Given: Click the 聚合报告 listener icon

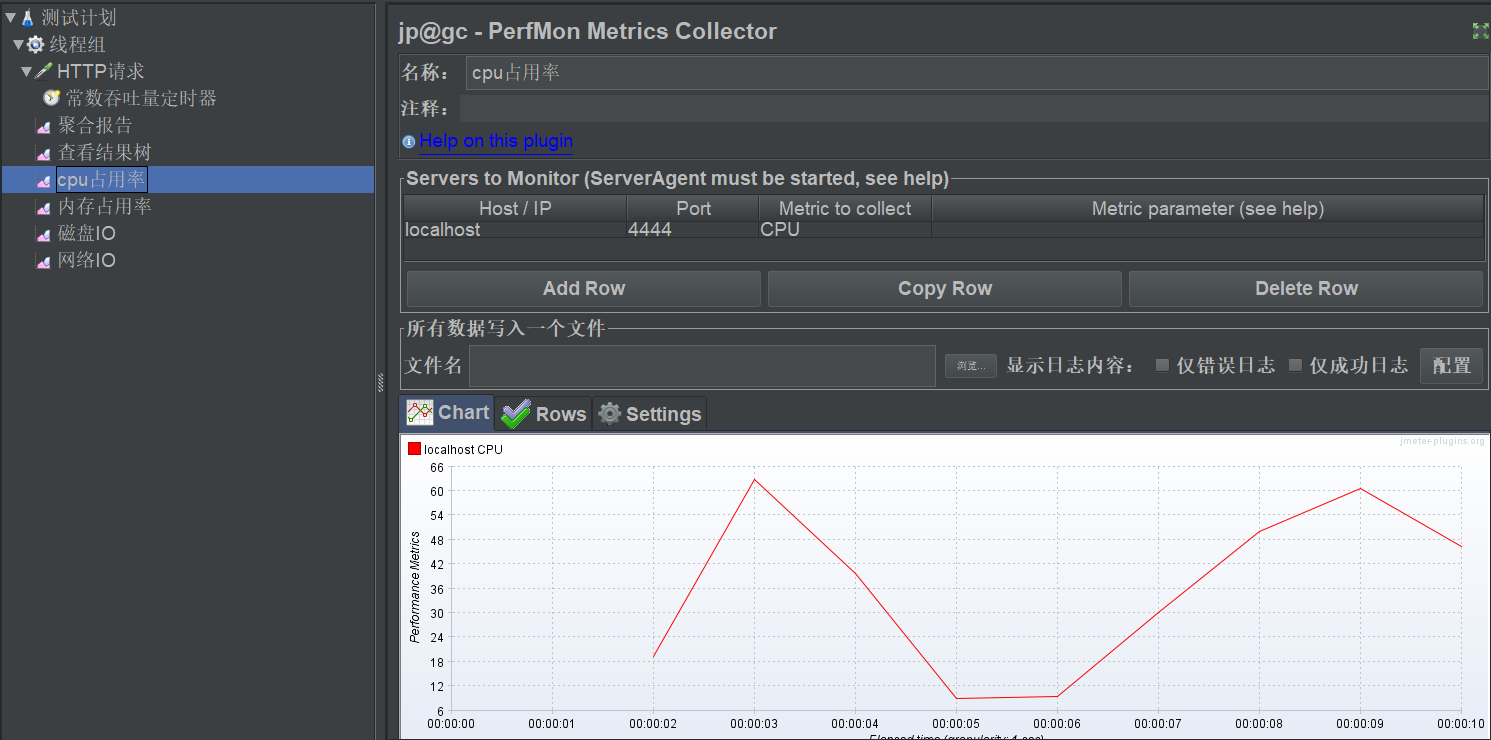Looking at the screenshot, I should pos(43,126).
